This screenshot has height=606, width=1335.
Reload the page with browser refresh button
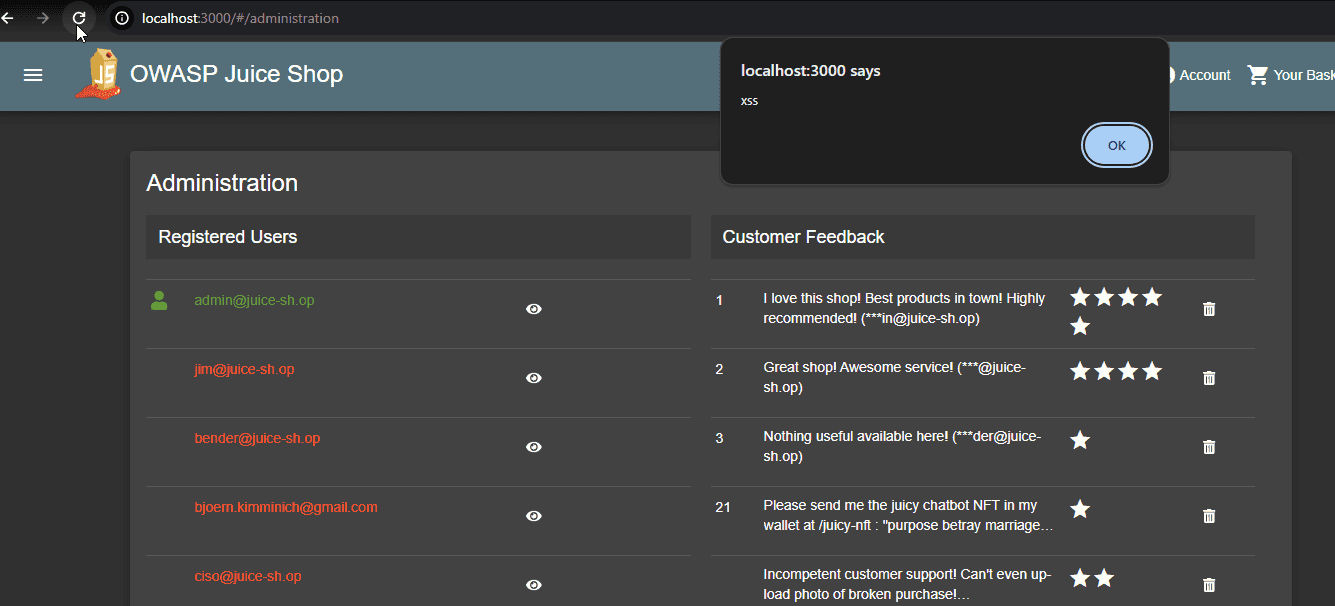[79, 18]
